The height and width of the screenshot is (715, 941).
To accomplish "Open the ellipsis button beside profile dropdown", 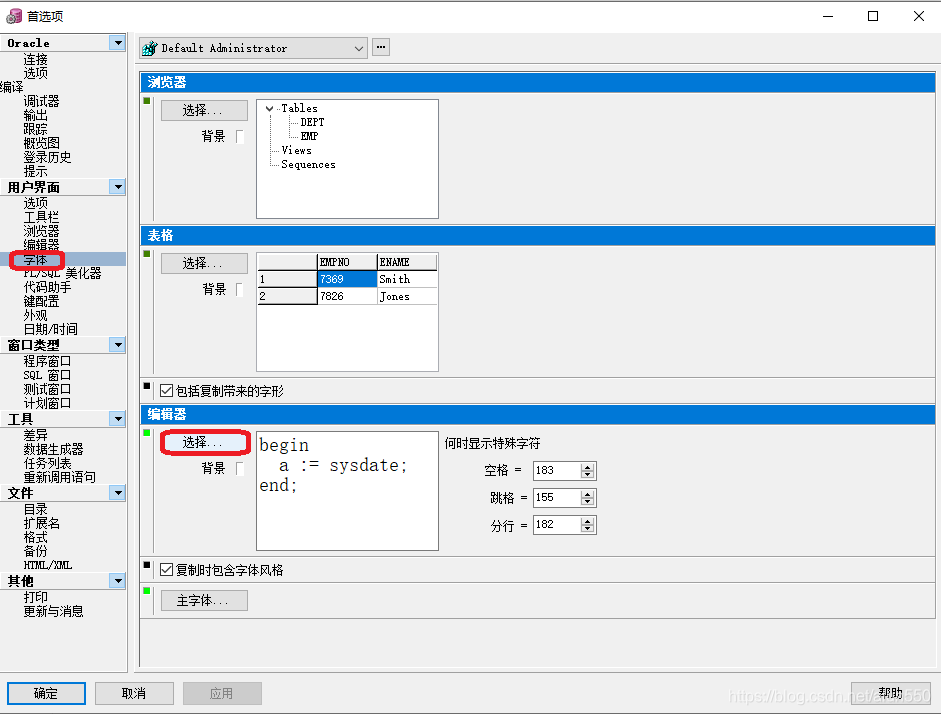I will 381,47.
